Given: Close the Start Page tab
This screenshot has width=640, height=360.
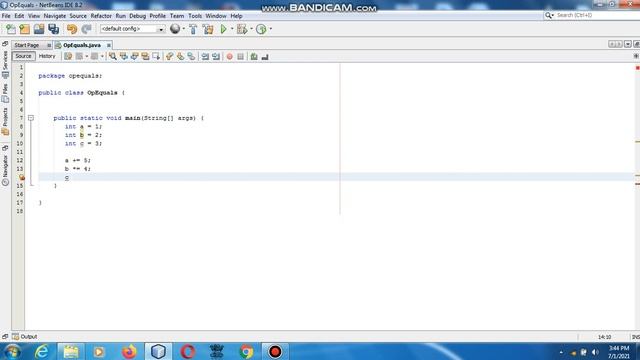Looking at the screenshot, I should click(x=49, y=45).
